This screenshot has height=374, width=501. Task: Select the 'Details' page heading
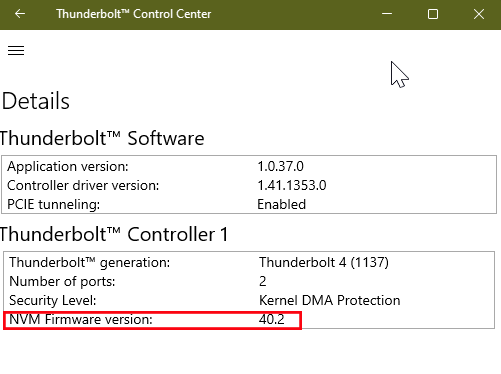coord(36,101)
